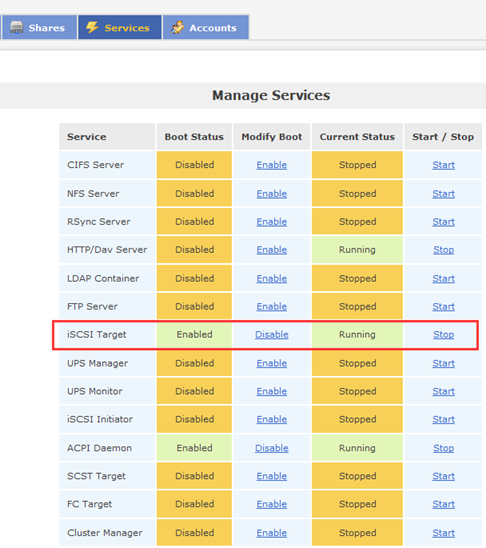
Task: Enable LDAP Container at boot
Action: 271,279
